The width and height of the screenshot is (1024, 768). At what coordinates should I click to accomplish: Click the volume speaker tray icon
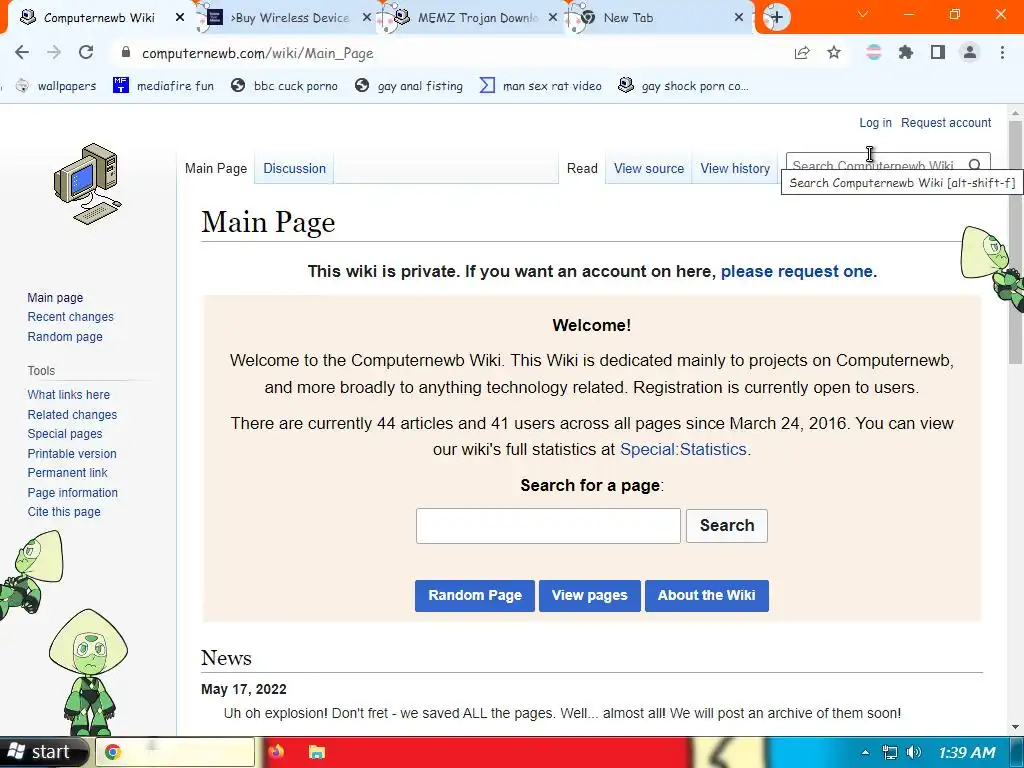tap(914, 752)
